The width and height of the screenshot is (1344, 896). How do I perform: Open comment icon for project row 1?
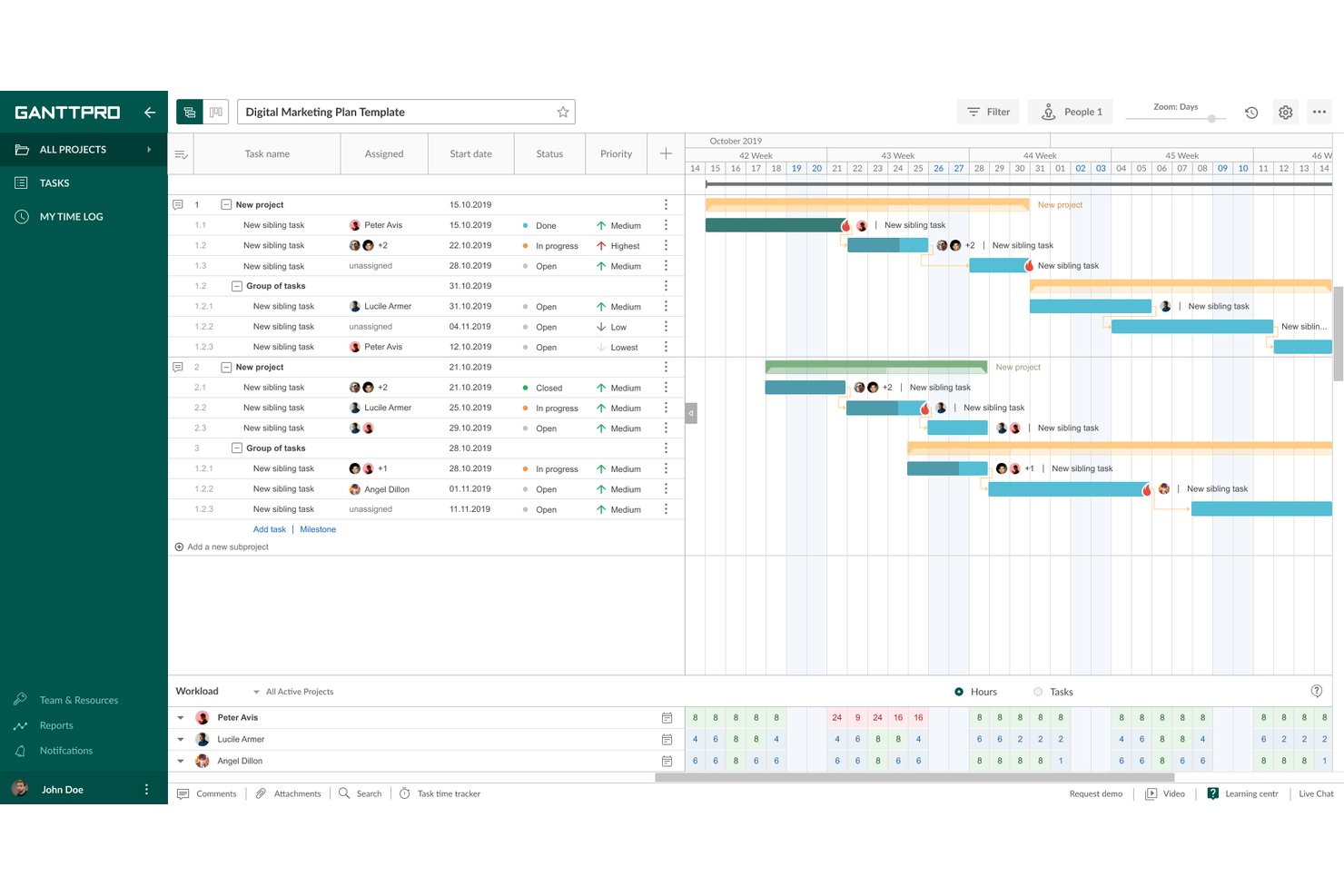[178, 204]
